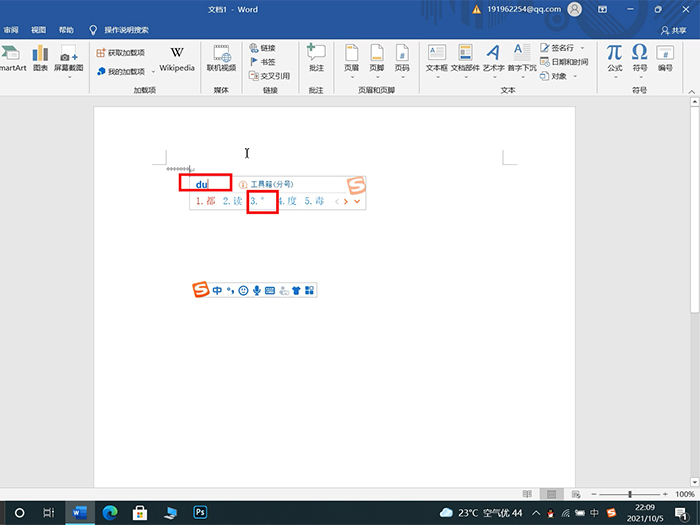
Task: Click the 获取加载项 add-ins button
Action: [121, 53]
